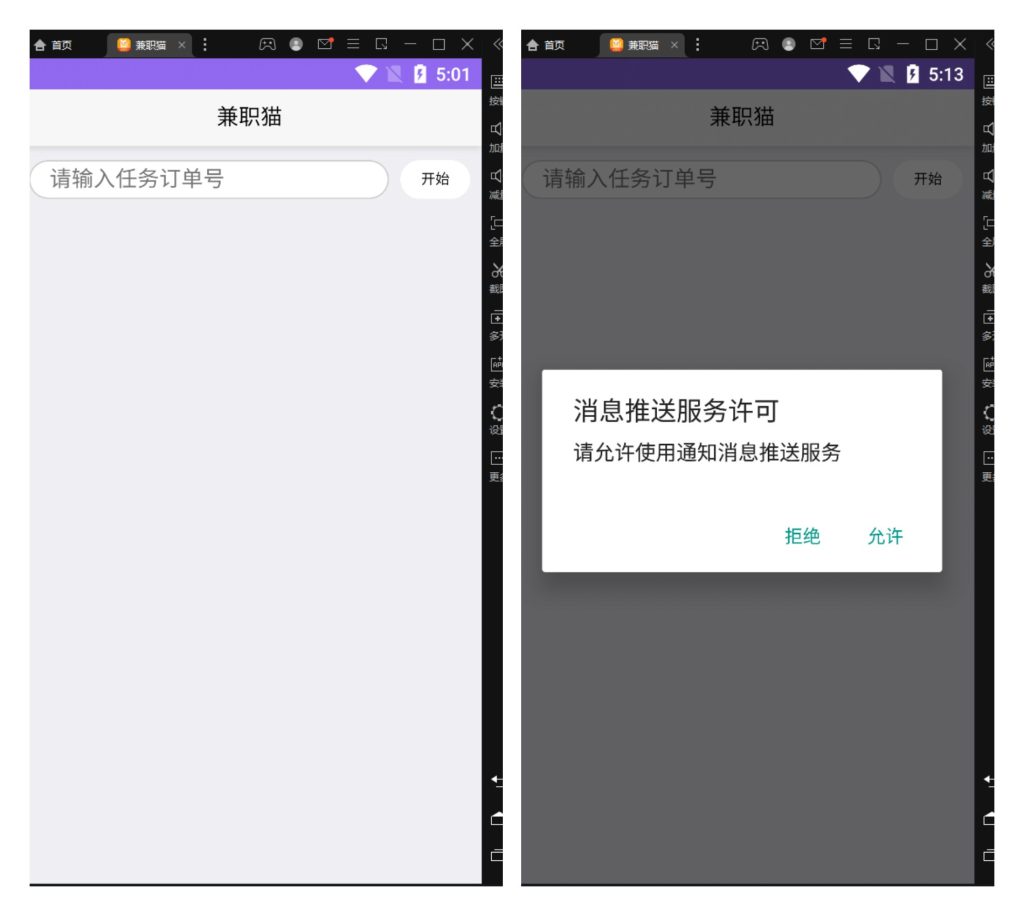Click Android back arrow in 5:01 window sidebar

[497, 780]
